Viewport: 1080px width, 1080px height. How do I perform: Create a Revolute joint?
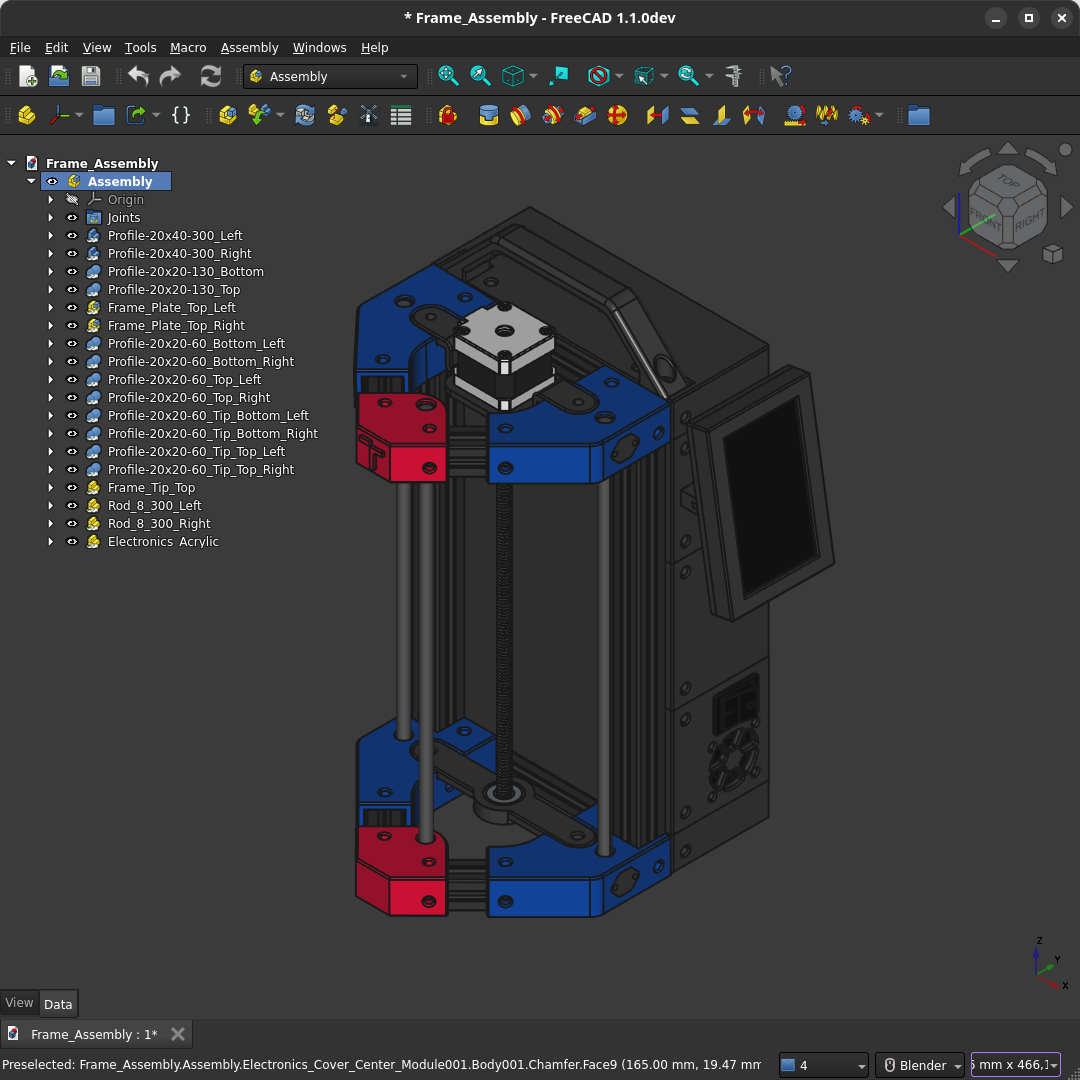click(521, 115)
